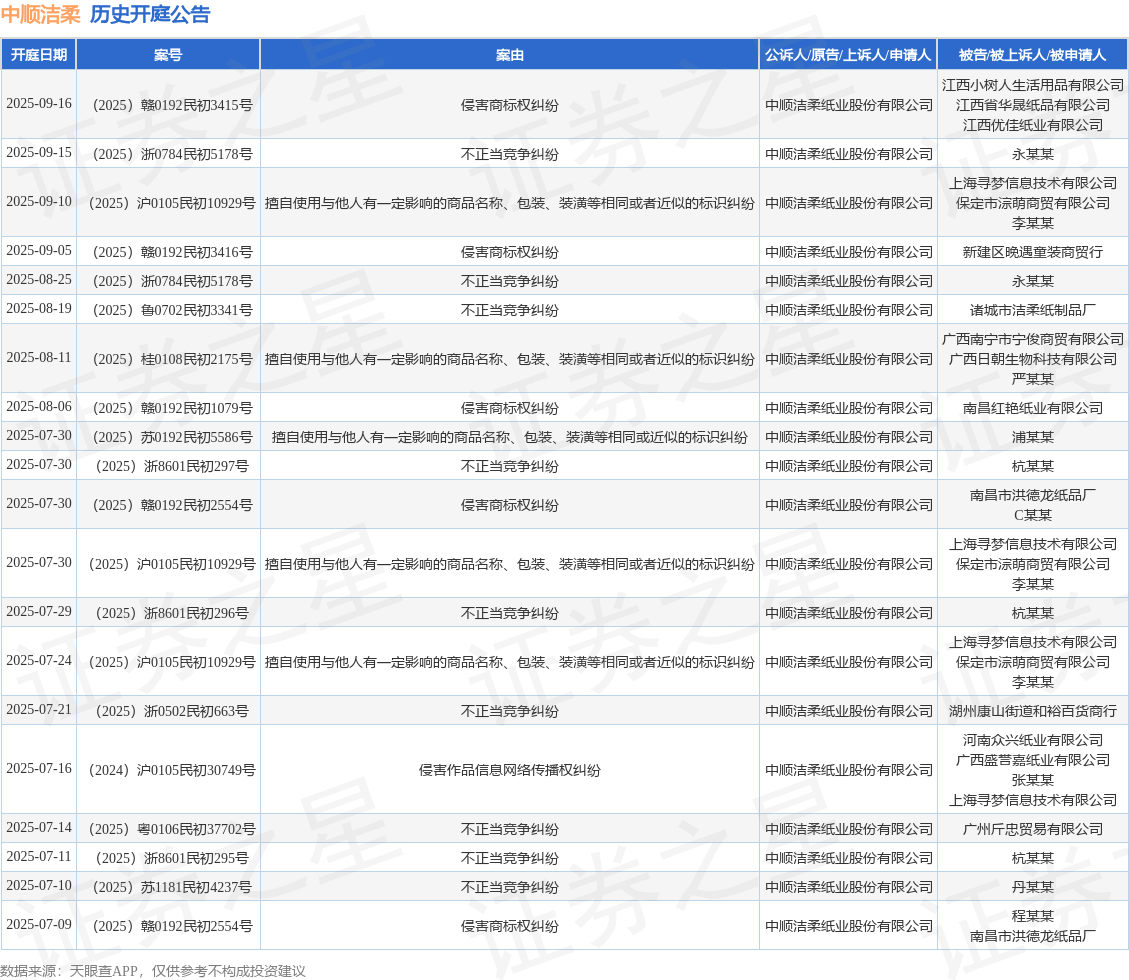Viewport: 1129px width, 980px height.
Task: Click the 侵害作品信息网络传播权纠纷 cause cell
Action: pyautogui.click(x=510, y=769)
